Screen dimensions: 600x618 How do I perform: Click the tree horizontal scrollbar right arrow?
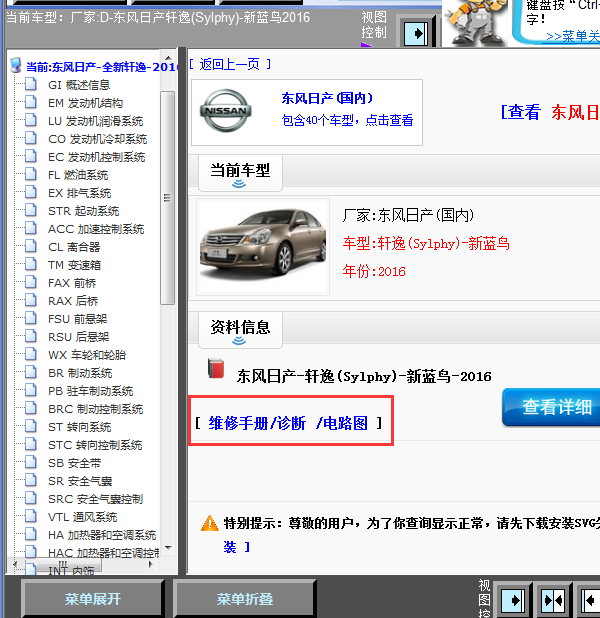coord(151,564)
